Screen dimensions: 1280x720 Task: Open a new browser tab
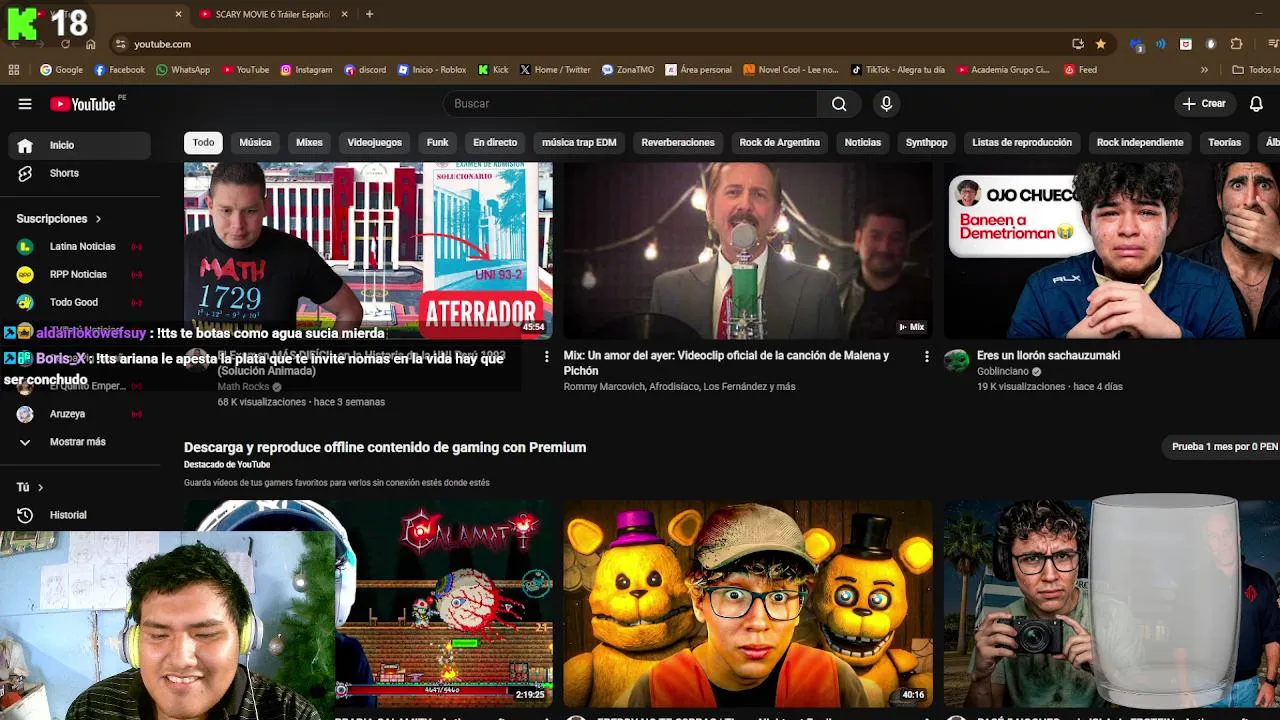tap(369, 14)
